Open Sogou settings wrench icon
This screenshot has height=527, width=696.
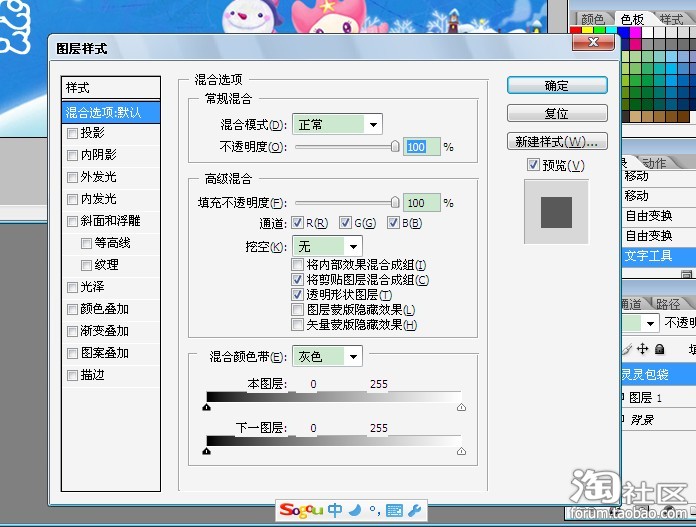coord(415,511)
